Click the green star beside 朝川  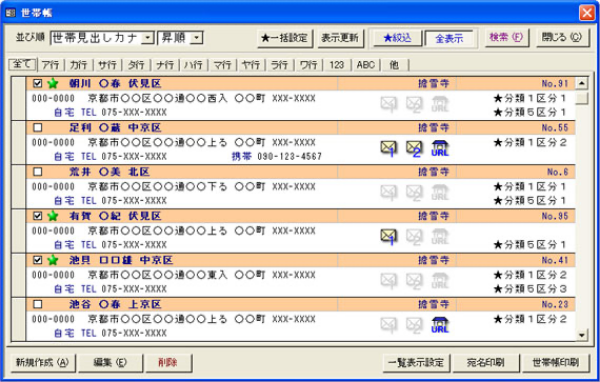click(x=52, y=83)
